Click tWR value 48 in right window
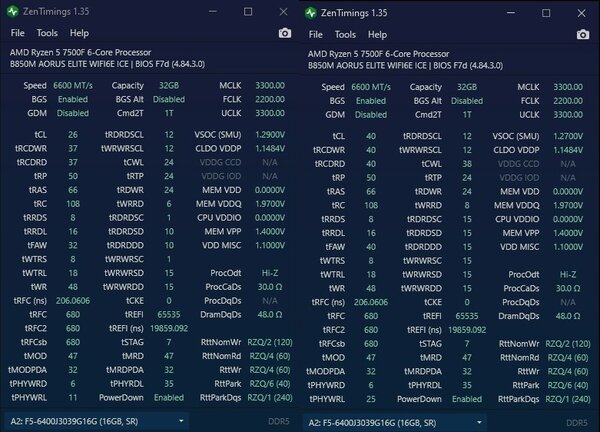600x432 pixels. [x=371, y=289]
